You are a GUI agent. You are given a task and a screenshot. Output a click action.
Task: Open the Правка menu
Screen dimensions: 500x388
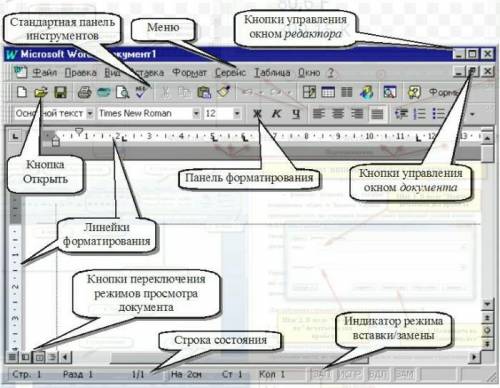tap(81, 72)
